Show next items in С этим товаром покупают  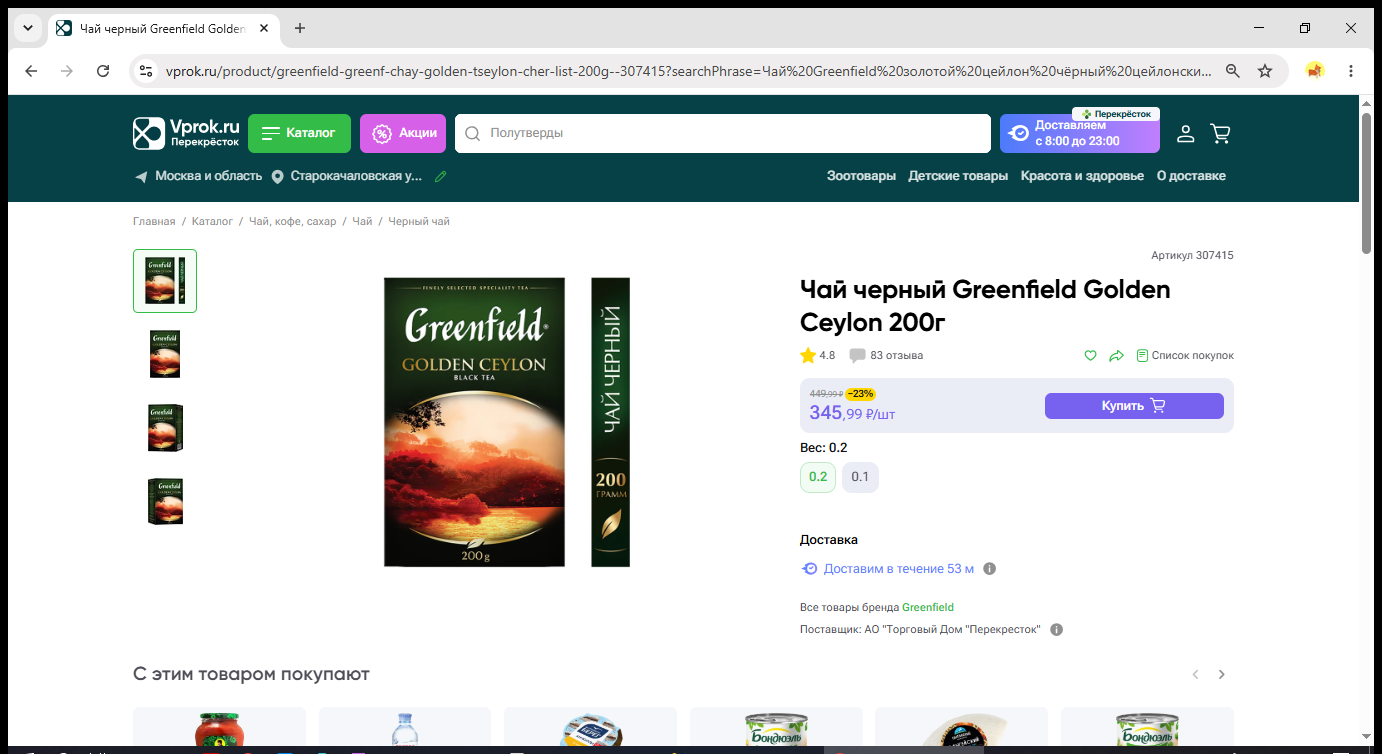coord(1221,675)
